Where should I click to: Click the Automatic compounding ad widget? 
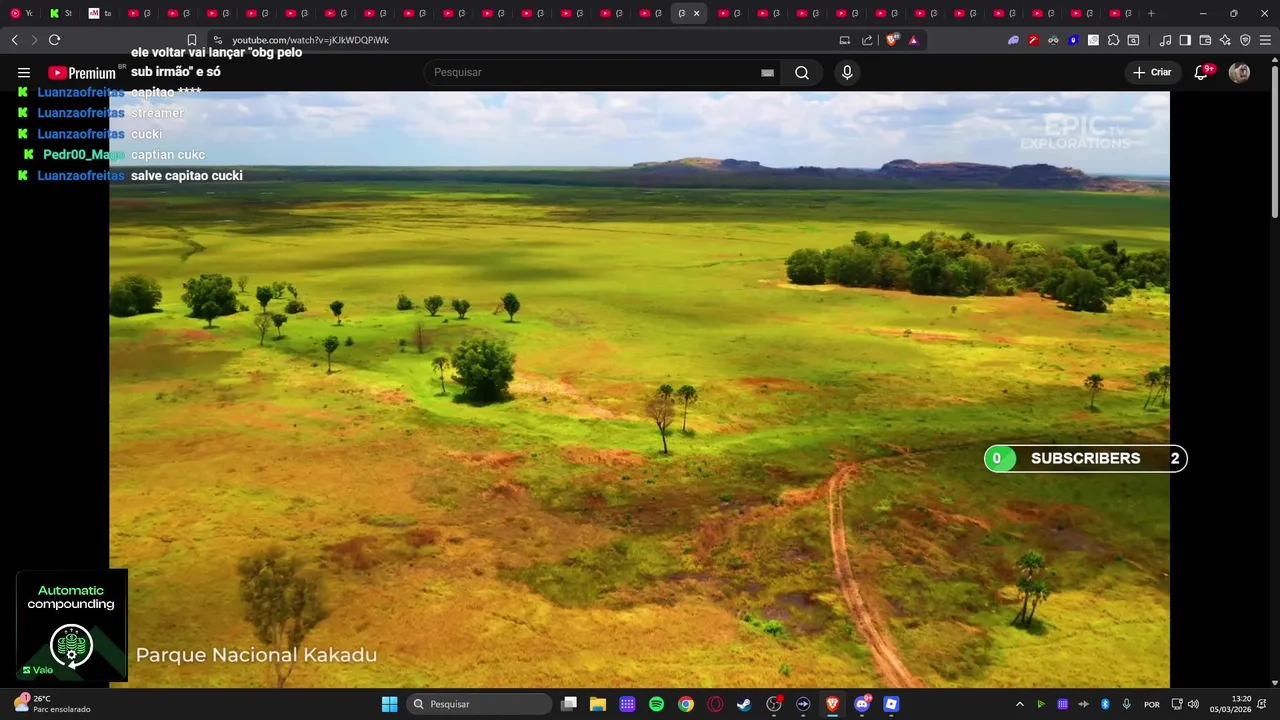(71, 625)
